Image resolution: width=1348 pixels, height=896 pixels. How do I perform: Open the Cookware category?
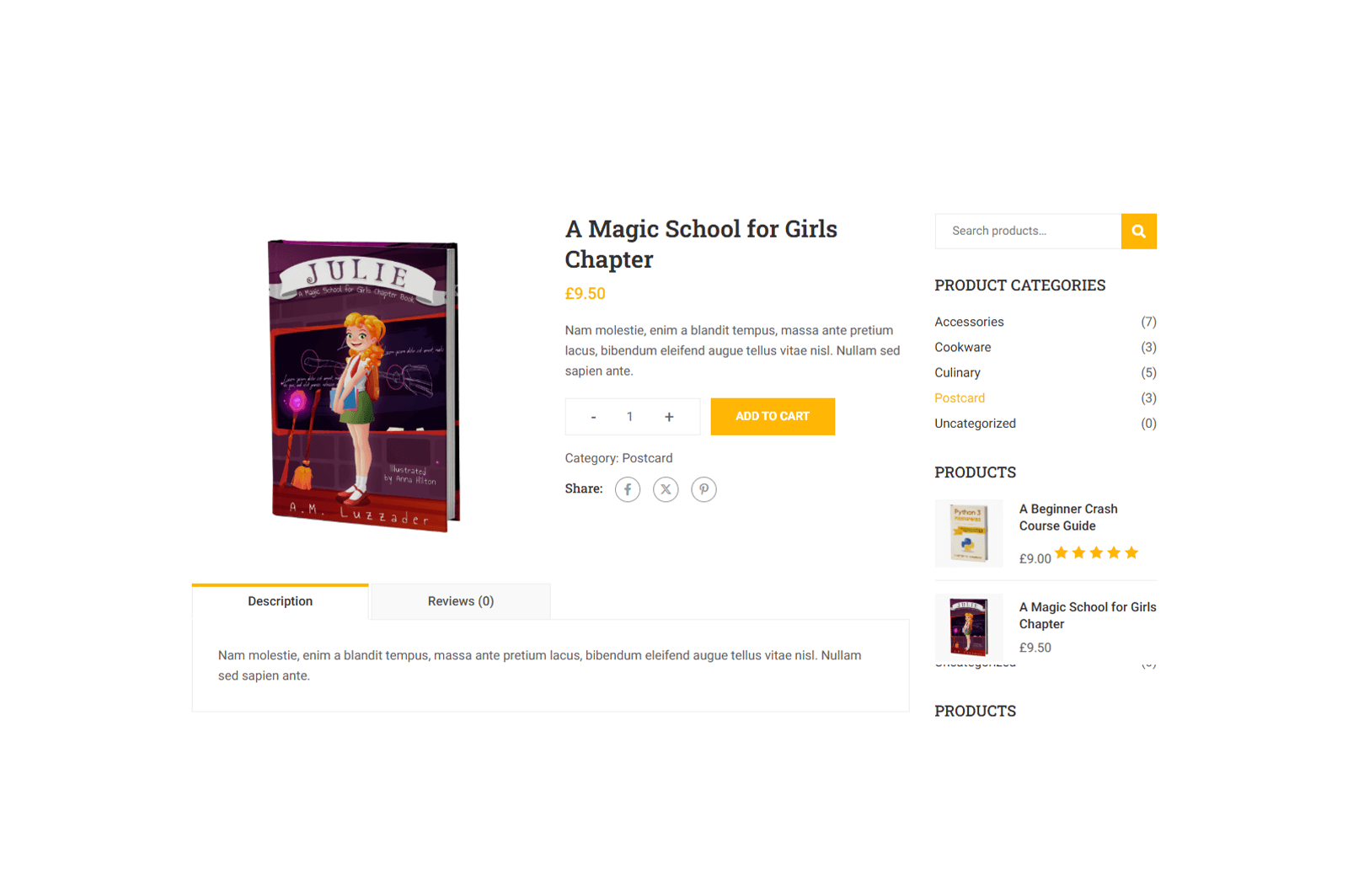pos(963,347)
